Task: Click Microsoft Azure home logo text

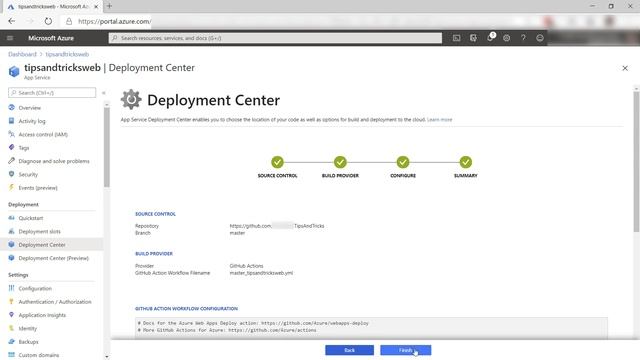Action: pos(51,38)
